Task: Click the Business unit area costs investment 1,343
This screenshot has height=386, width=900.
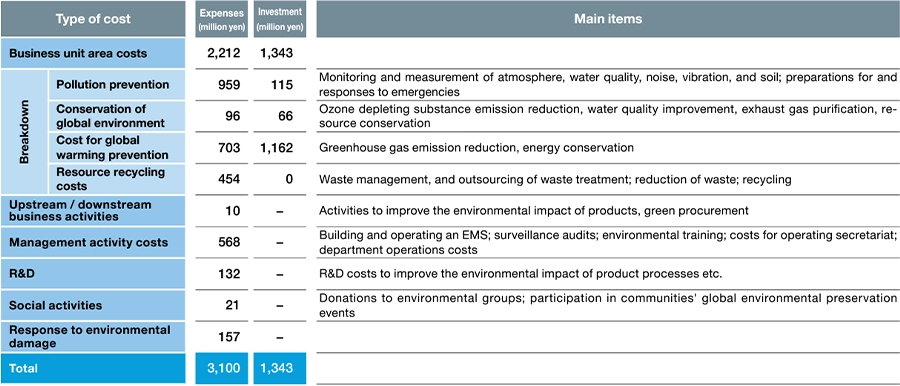Action: 277,53
